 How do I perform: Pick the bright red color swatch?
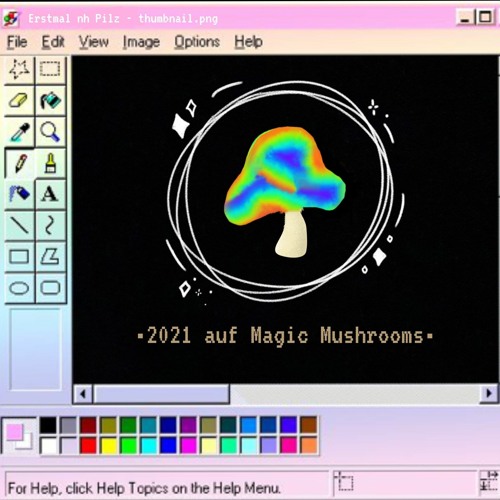[88, 445]
